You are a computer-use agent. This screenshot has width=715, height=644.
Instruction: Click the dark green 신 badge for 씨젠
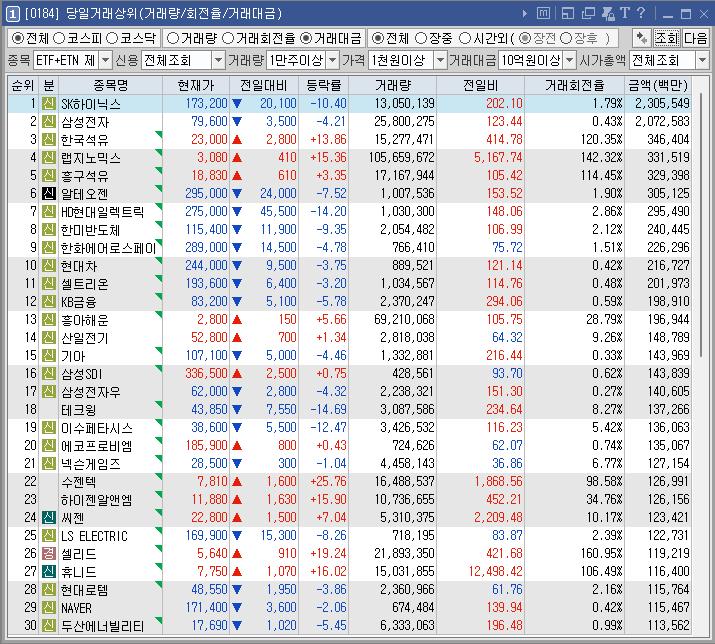coord(49,517)
